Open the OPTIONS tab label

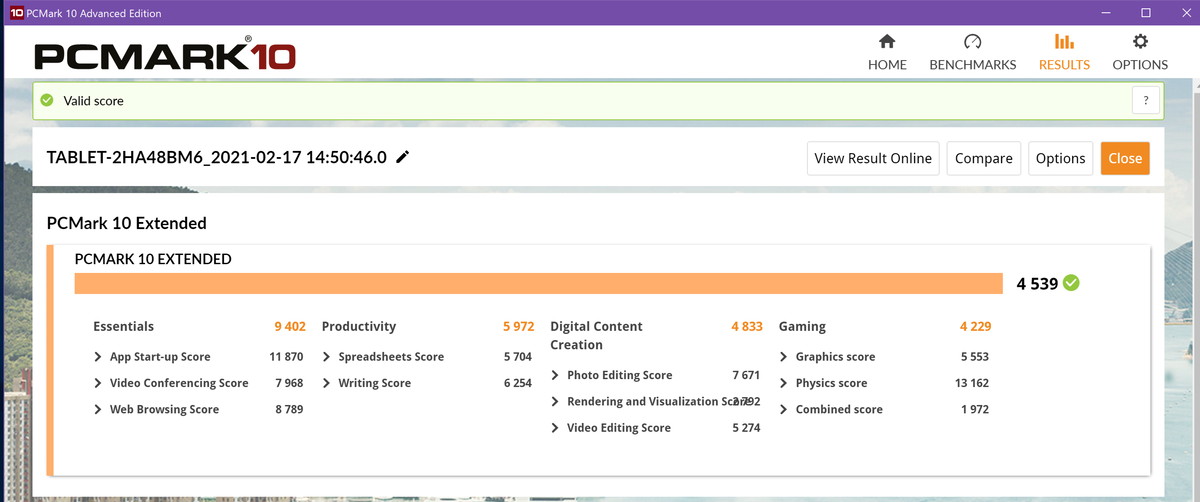click(x=1140, y=65)
